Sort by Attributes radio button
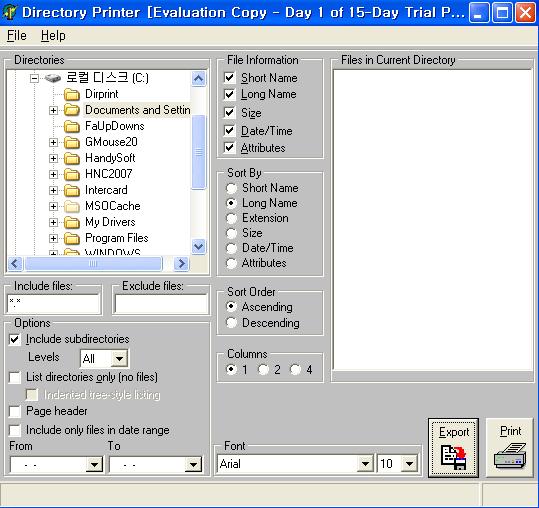Image resolution: width=539 pixels, height=508 pixels. tap(231, 263)
